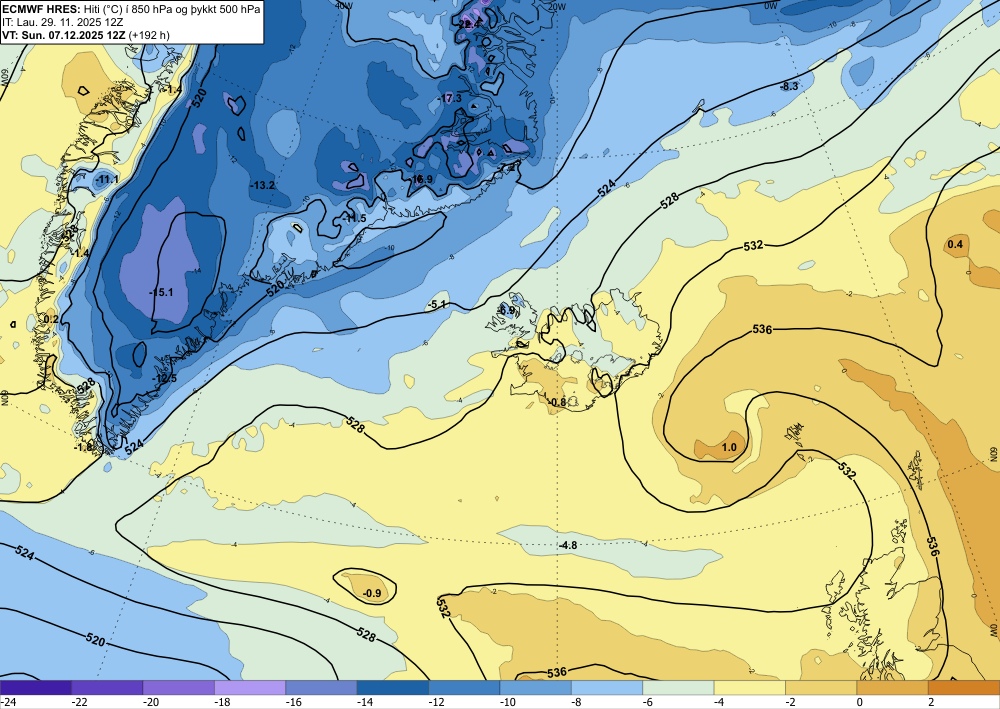Click the 'VT: Sun. 07.12.2025 12Z' text

(x=64, y=35)
